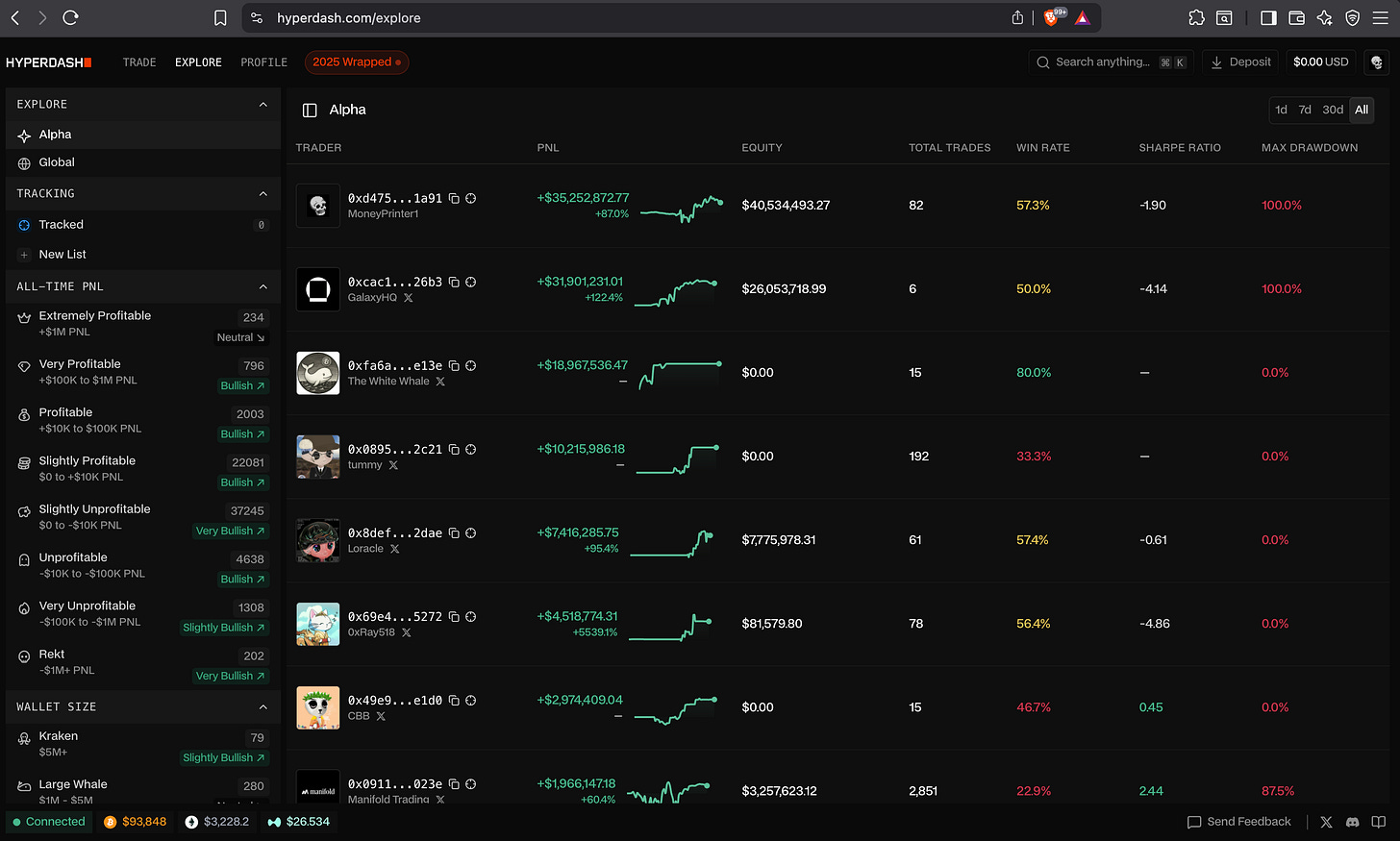1400x841 pixels.
Task: Collapse the TRACKING section
Action: 263,193
